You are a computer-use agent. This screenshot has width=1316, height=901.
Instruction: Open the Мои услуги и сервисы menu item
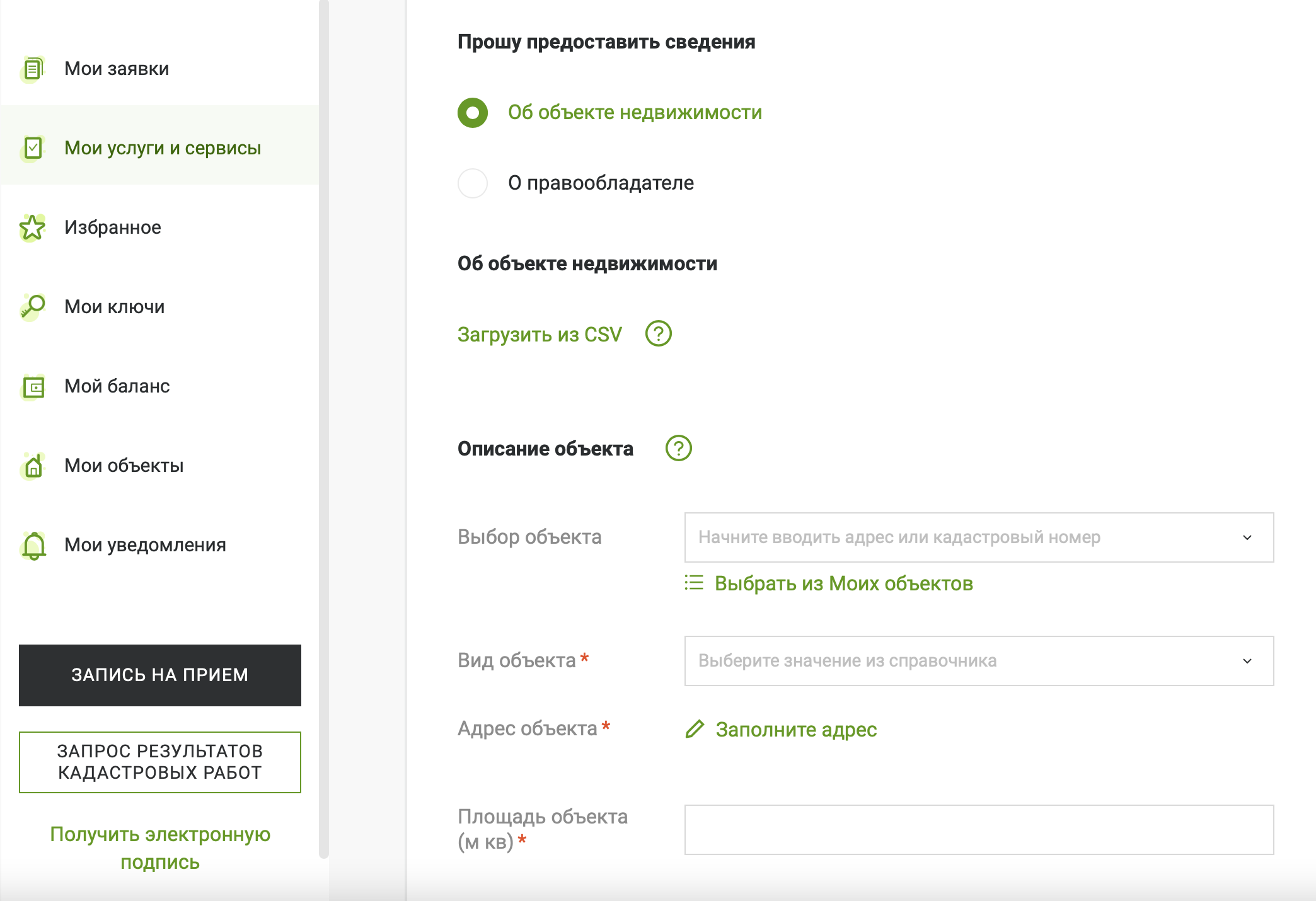(x=159, y=148)
